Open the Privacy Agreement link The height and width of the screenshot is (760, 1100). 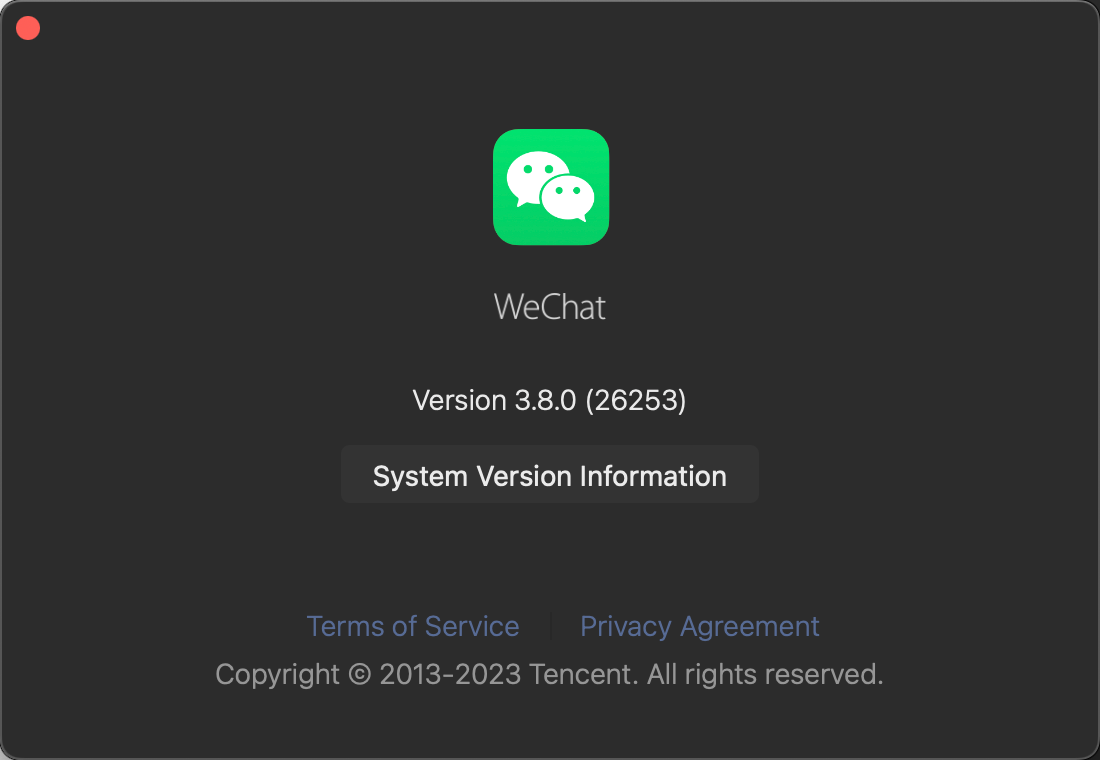700,626
